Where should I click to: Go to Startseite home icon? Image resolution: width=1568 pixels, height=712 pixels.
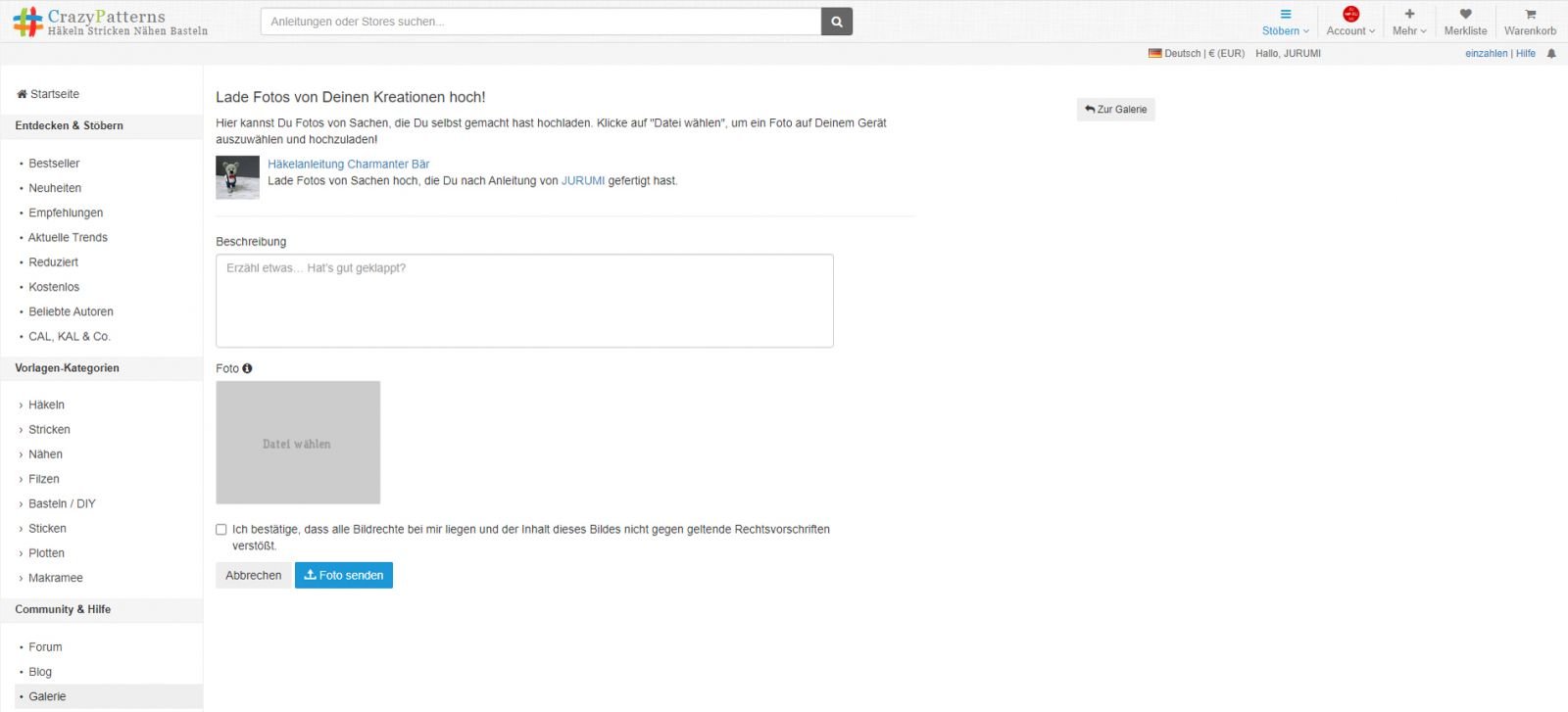(23, 94)
